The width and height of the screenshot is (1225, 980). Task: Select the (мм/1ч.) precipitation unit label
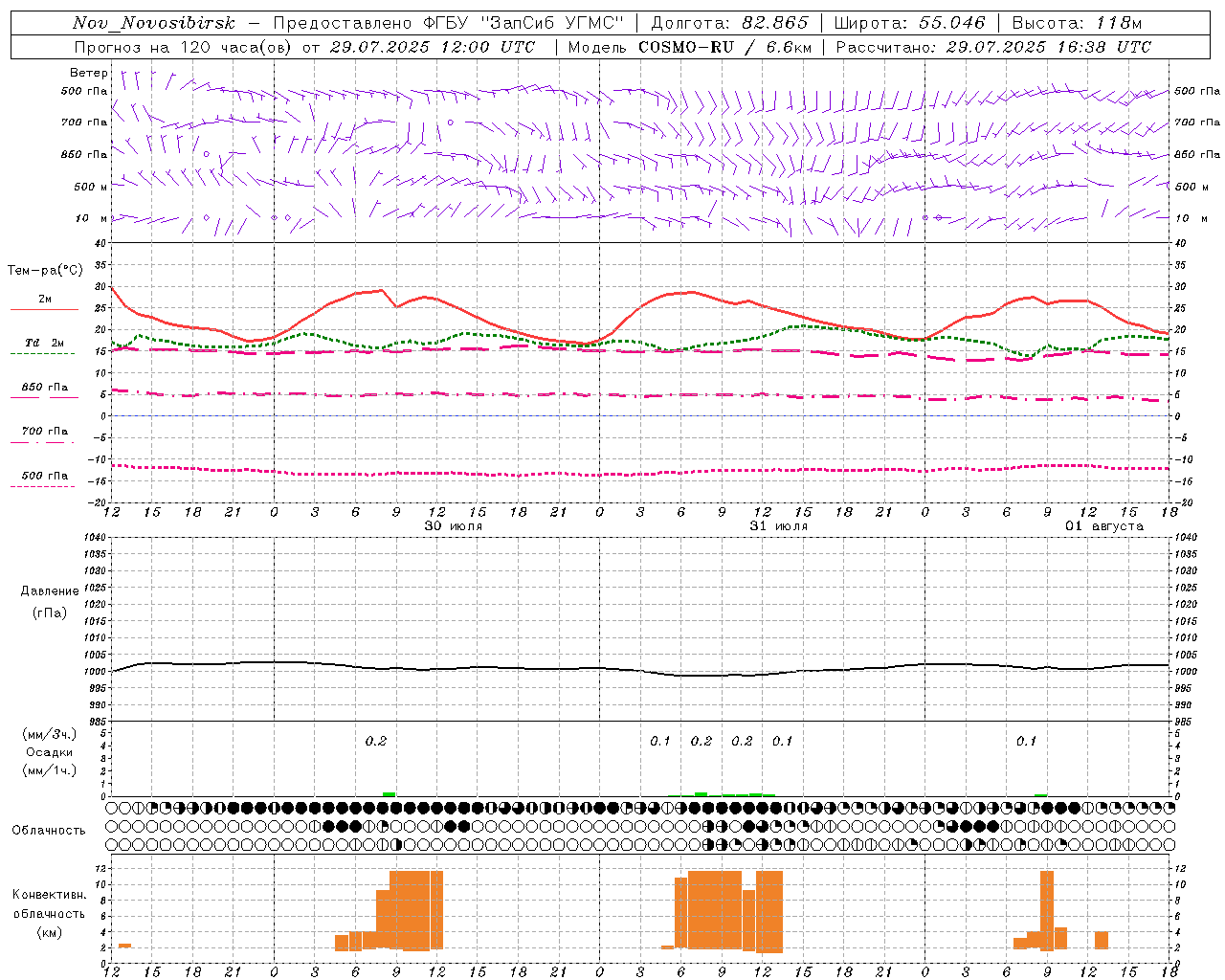click(x=50, y=770)
